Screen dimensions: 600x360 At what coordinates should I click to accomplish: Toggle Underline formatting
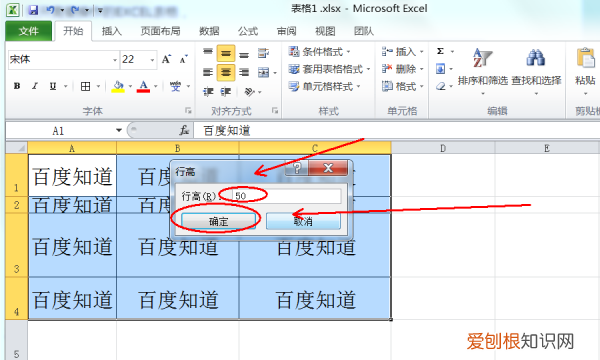(x=53, y=86)
